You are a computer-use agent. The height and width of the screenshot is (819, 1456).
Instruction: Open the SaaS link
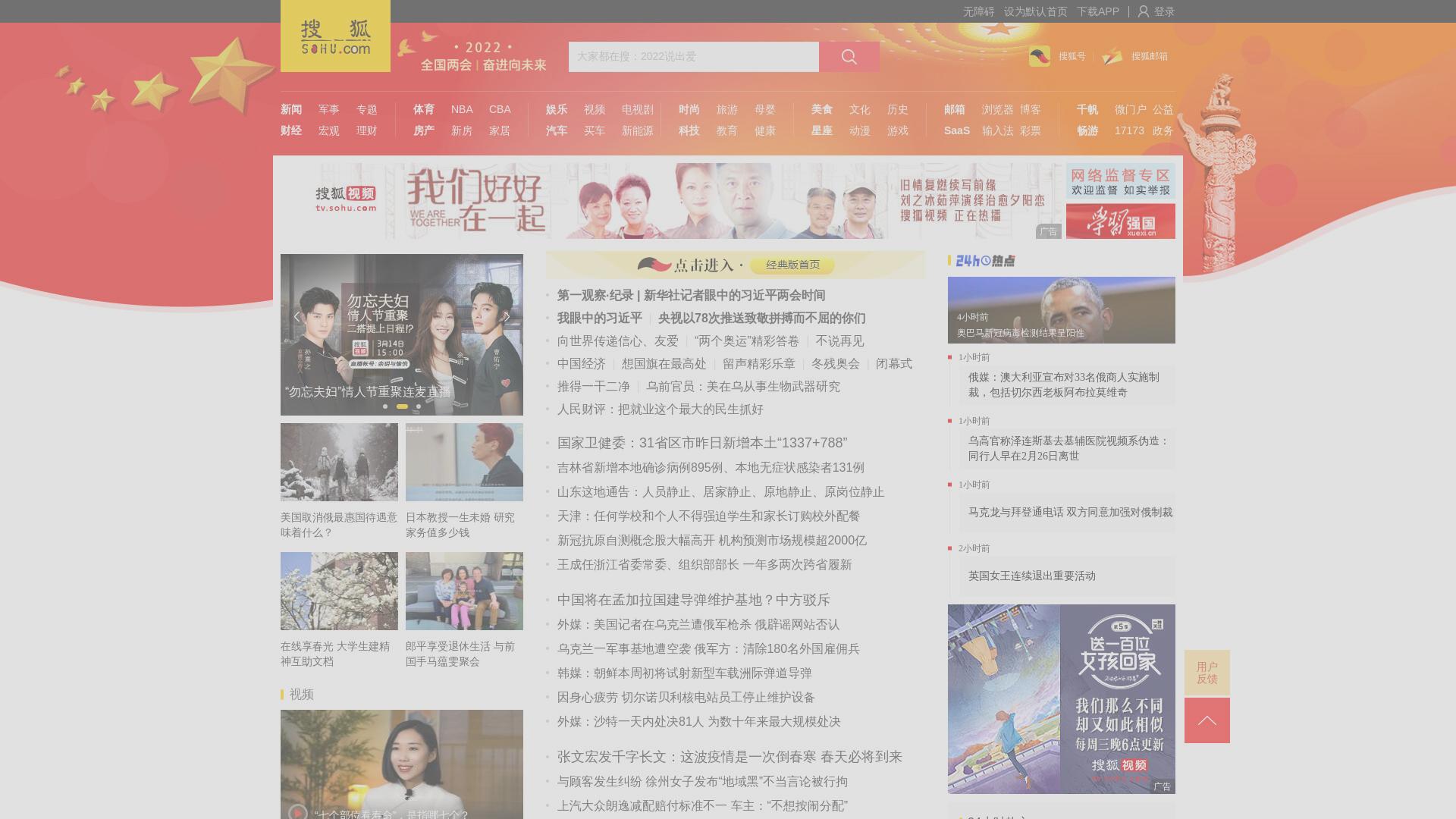pos(957,131)
